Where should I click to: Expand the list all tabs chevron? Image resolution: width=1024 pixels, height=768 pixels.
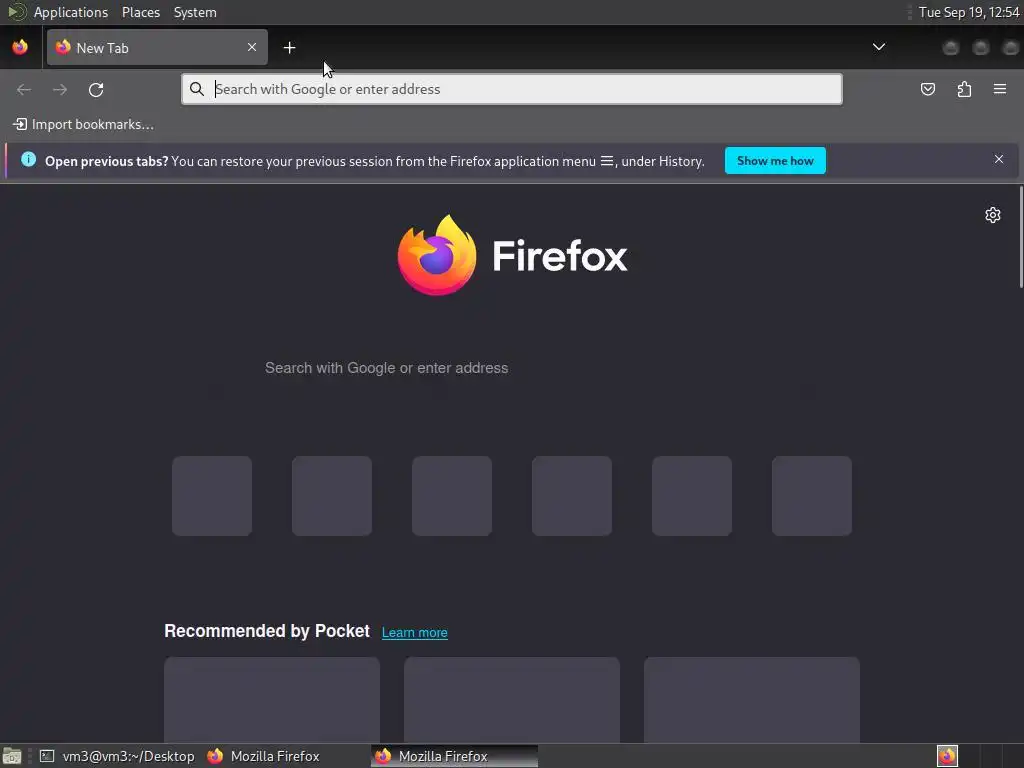click(879, 47)
